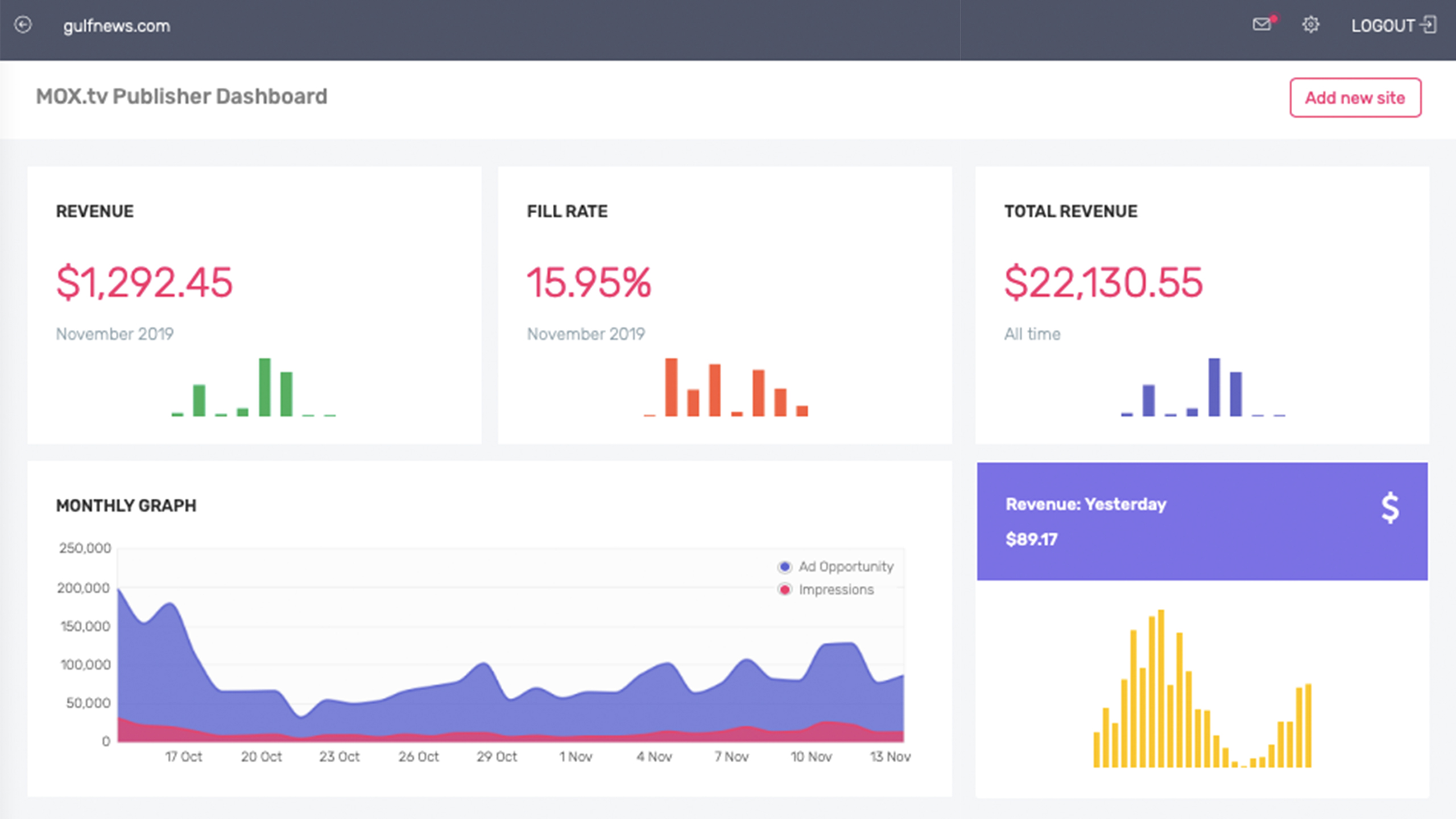Toggle the Ad Opportunity legend marker
Viewport: 1456px width, 819px height.
785,566
